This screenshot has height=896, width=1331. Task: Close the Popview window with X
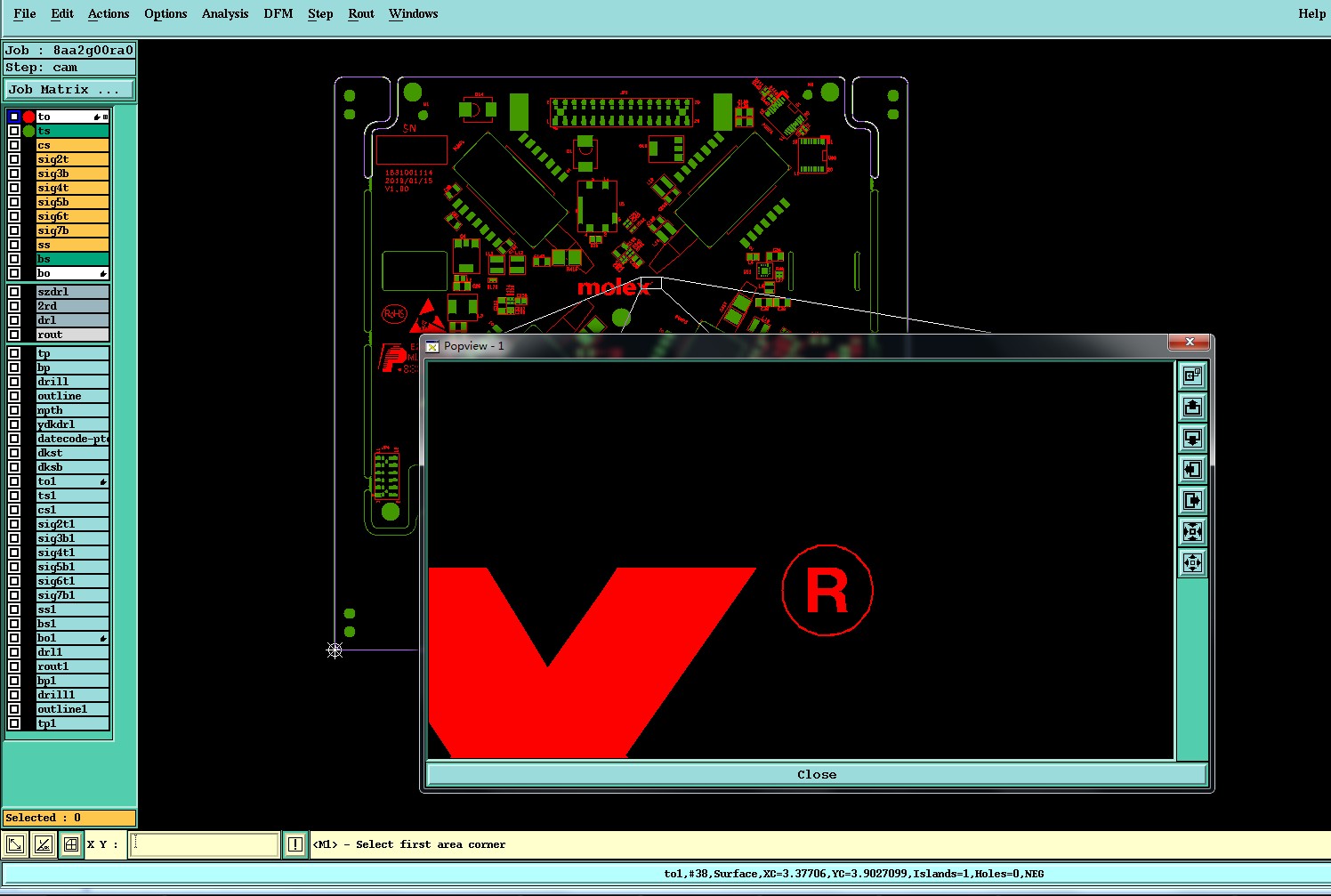[x=1190, y=342]
